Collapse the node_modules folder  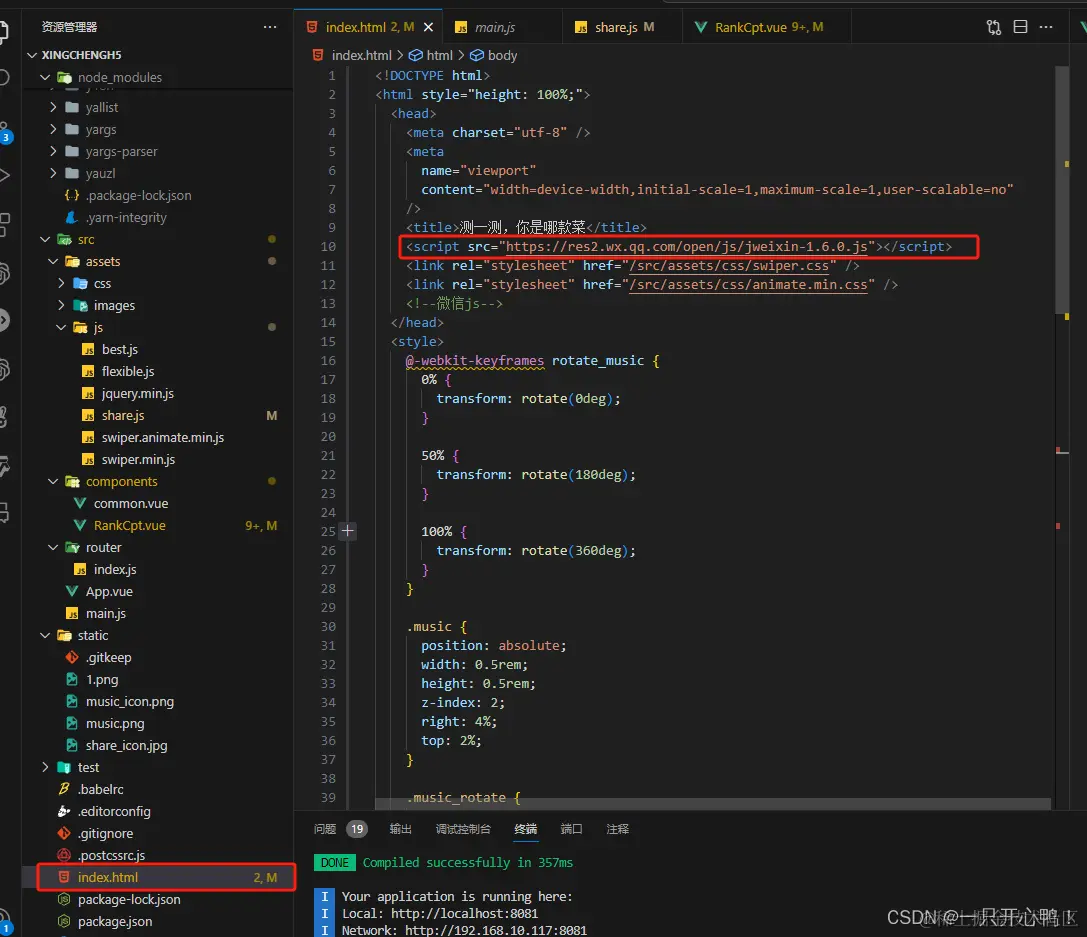click(45, 77)
